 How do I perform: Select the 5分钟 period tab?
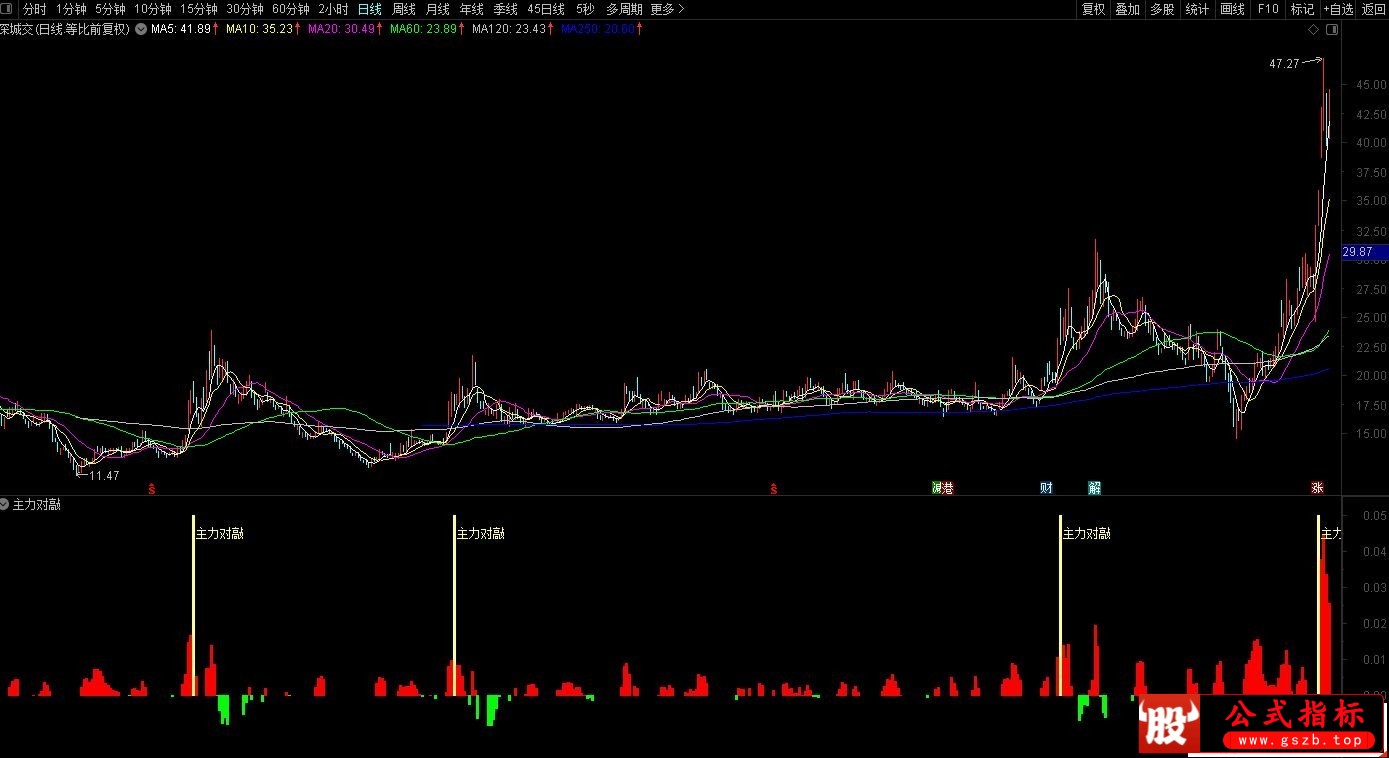[x=110, y=9]
